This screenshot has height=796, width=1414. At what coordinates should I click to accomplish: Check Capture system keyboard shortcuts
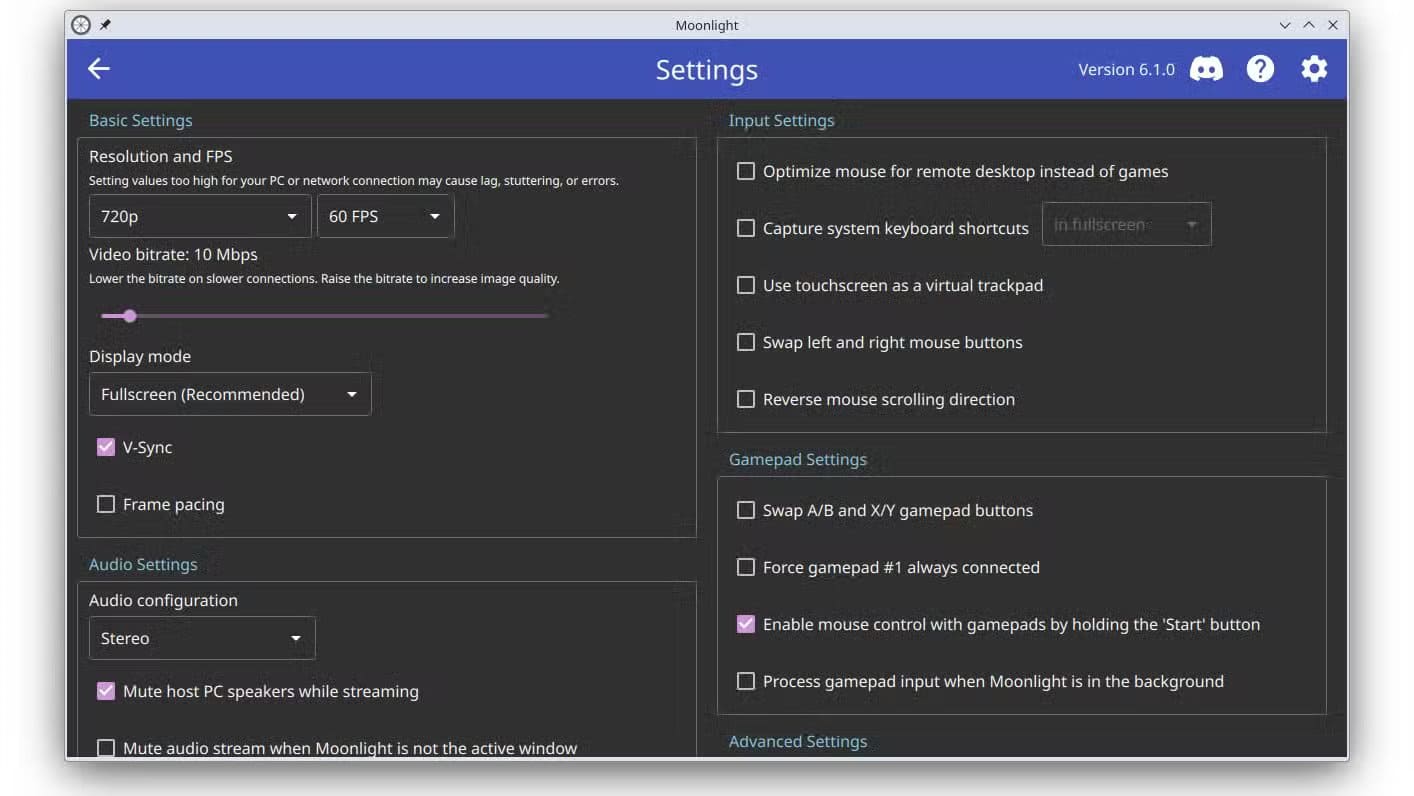tap(745, 228)
